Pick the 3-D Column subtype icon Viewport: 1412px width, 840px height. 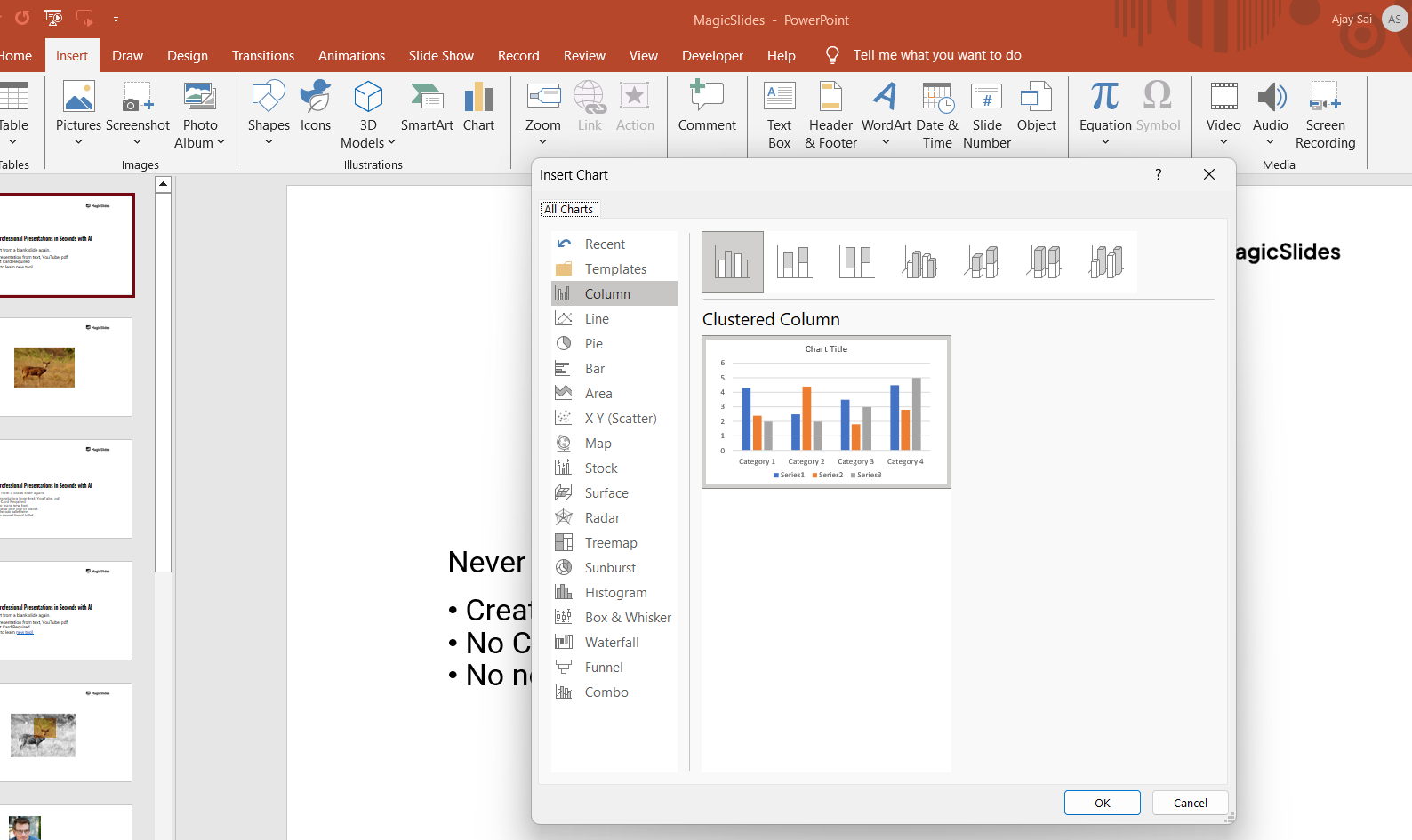[x=1106, y=262]
